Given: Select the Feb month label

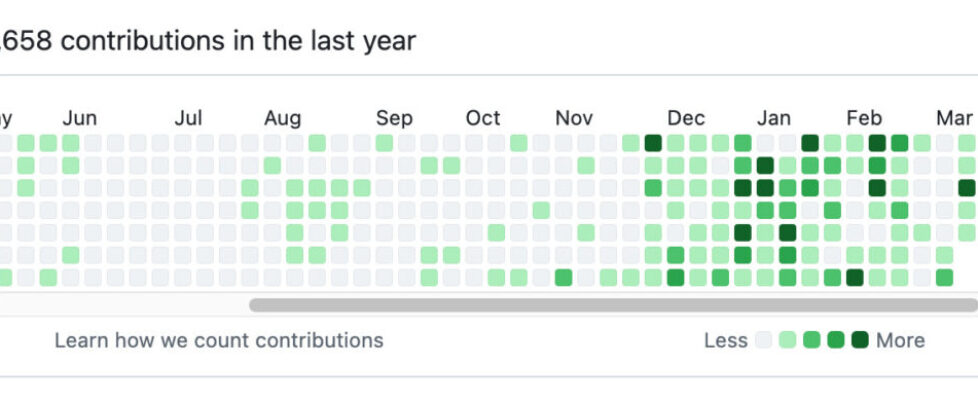Looking at the screenshot, I should [x=864, y=118].
